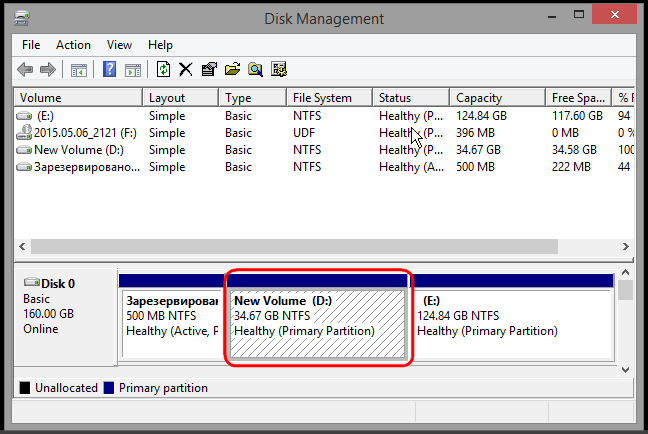Sort by the Layout column header

pos(180,98)
